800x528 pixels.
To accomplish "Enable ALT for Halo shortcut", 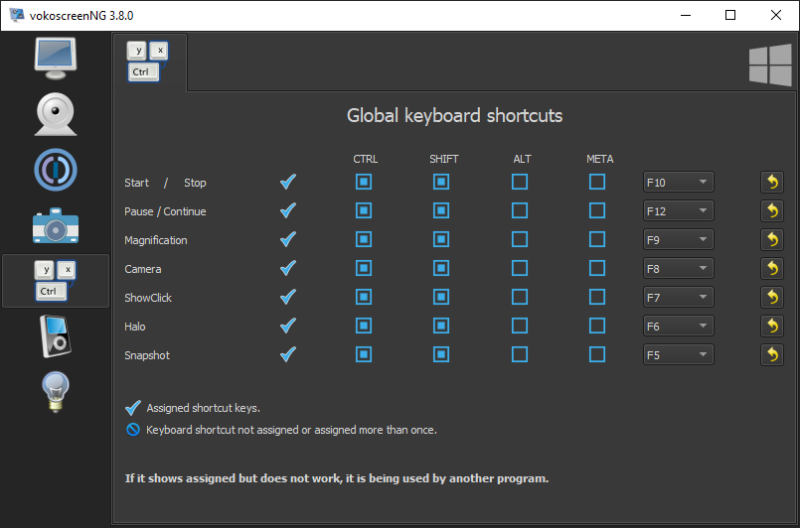I will 520,325.
